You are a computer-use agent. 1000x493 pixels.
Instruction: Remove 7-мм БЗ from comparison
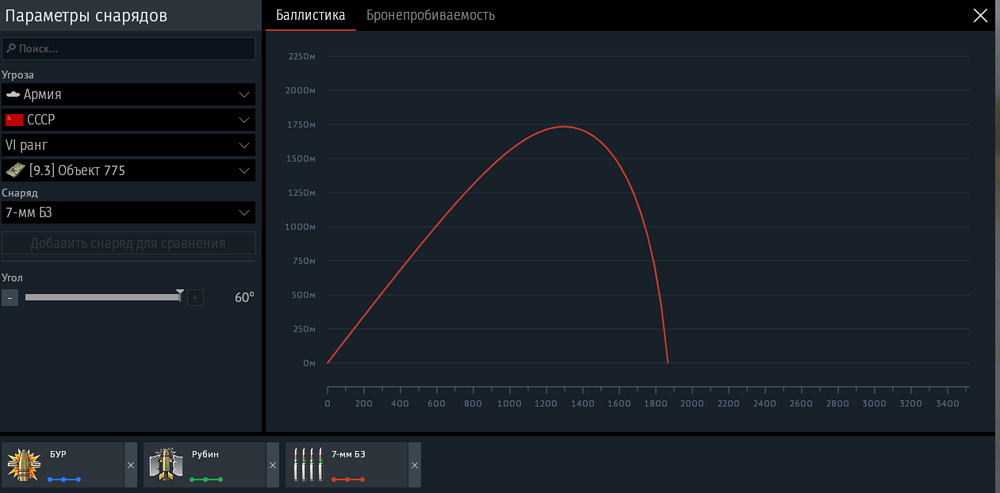click(414, 466)
